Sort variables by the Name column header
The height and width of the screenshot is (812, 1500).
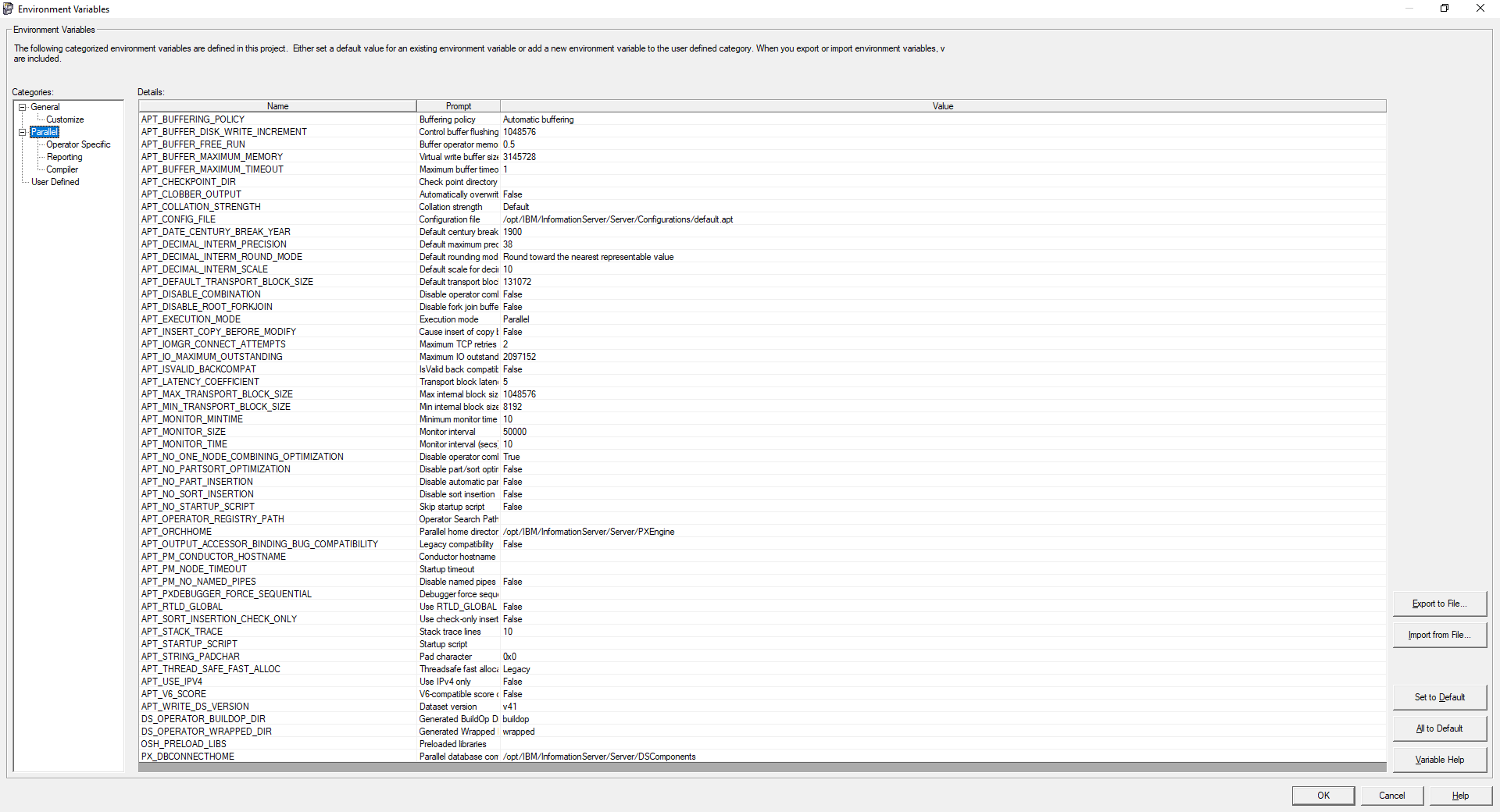coord(277,105)
